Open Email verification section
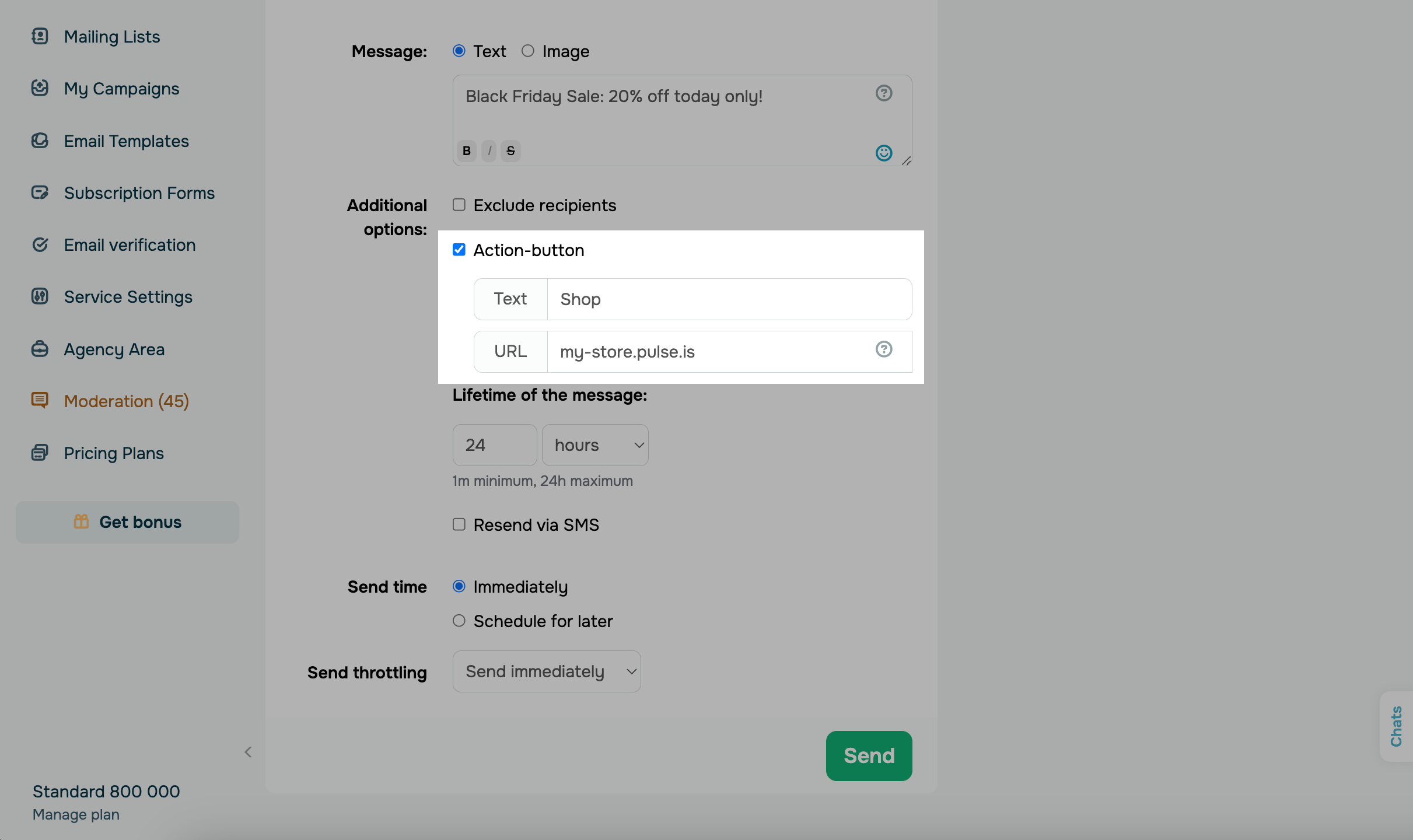 click(x=129, y=244)
